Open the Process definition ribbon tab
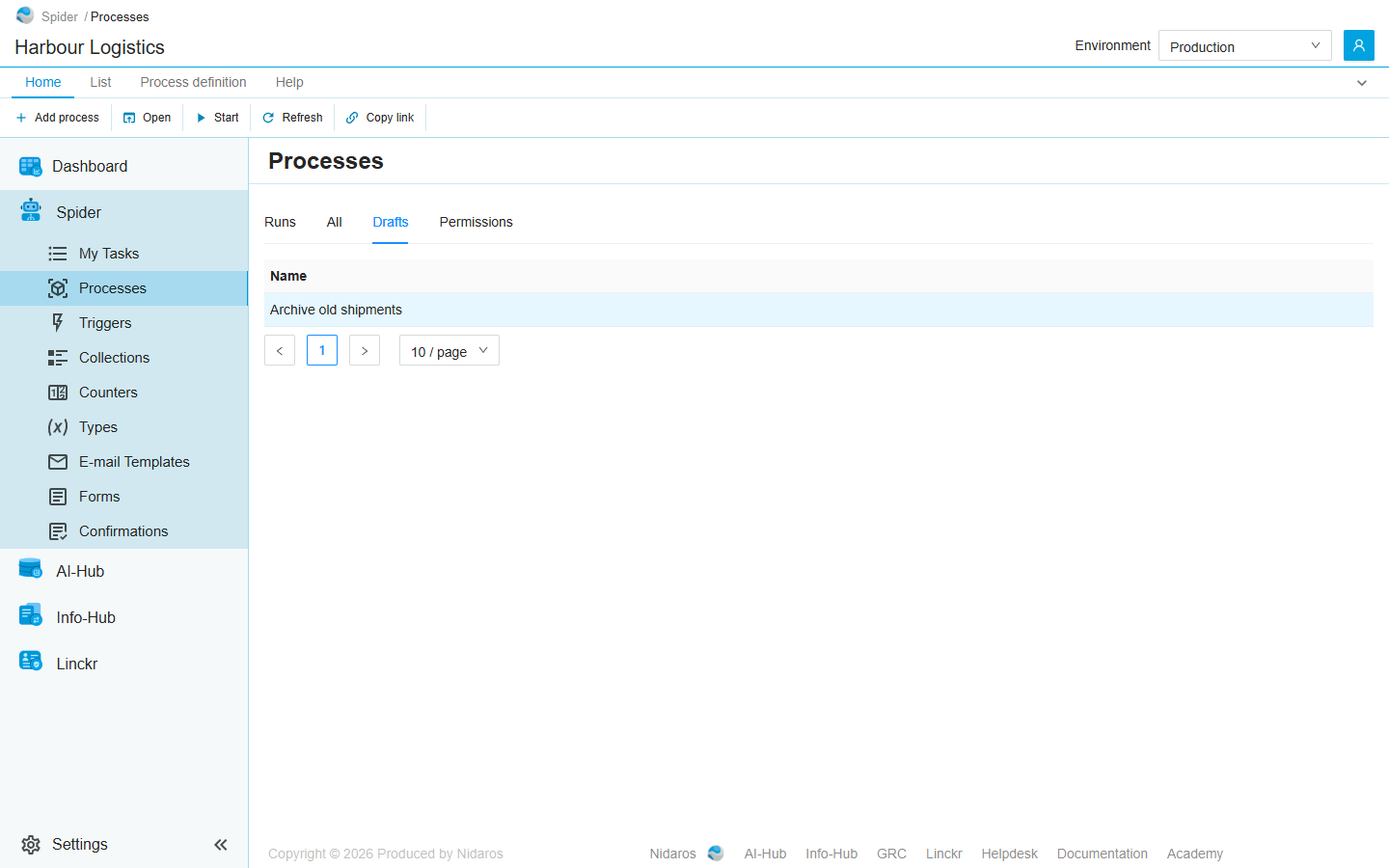1389x868 pixels. pyautogui.click(x=193, y=82)
